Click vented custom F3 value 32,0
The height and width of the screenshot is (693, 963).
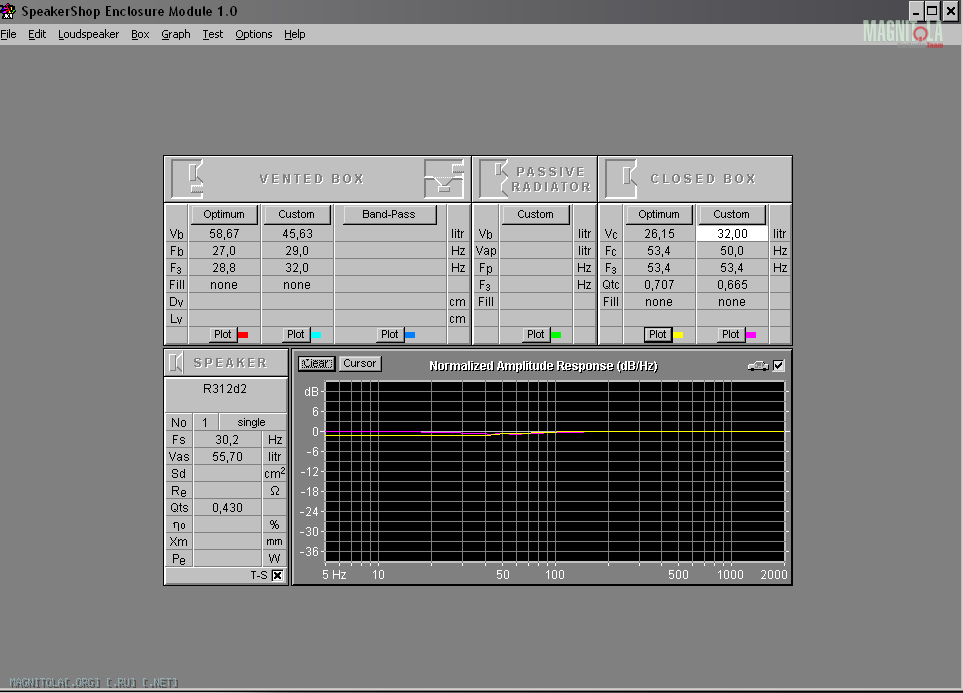[297, 268]
